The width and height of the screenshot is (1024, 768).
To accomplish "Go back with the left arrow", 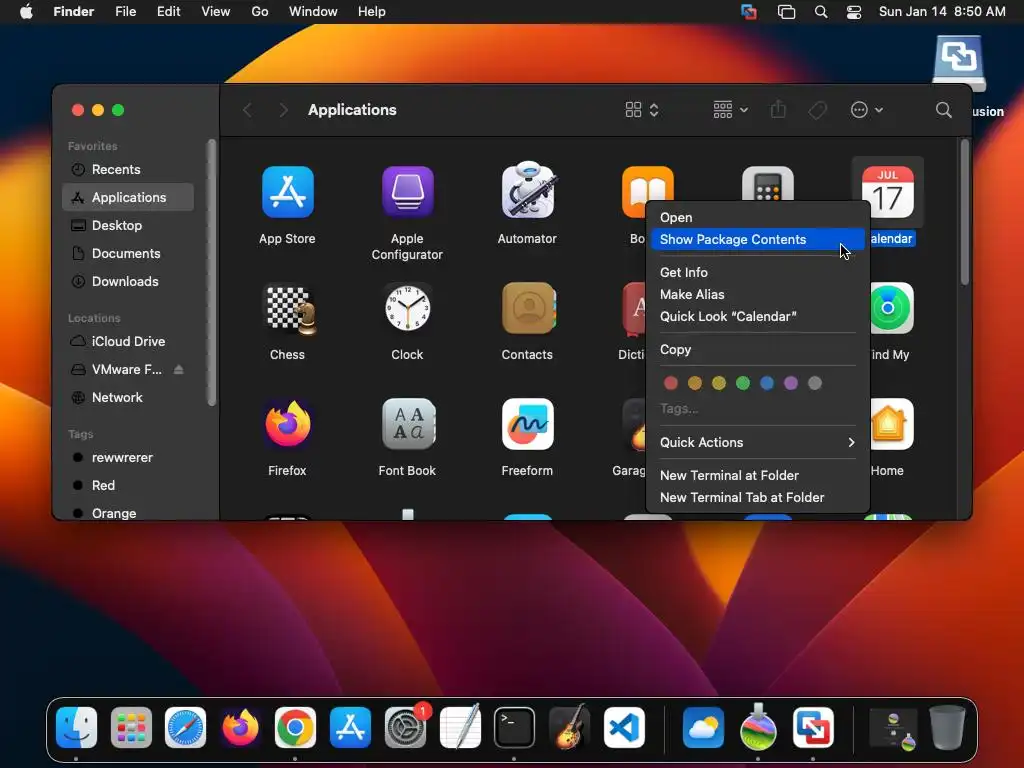I will (x=248, y=110).
